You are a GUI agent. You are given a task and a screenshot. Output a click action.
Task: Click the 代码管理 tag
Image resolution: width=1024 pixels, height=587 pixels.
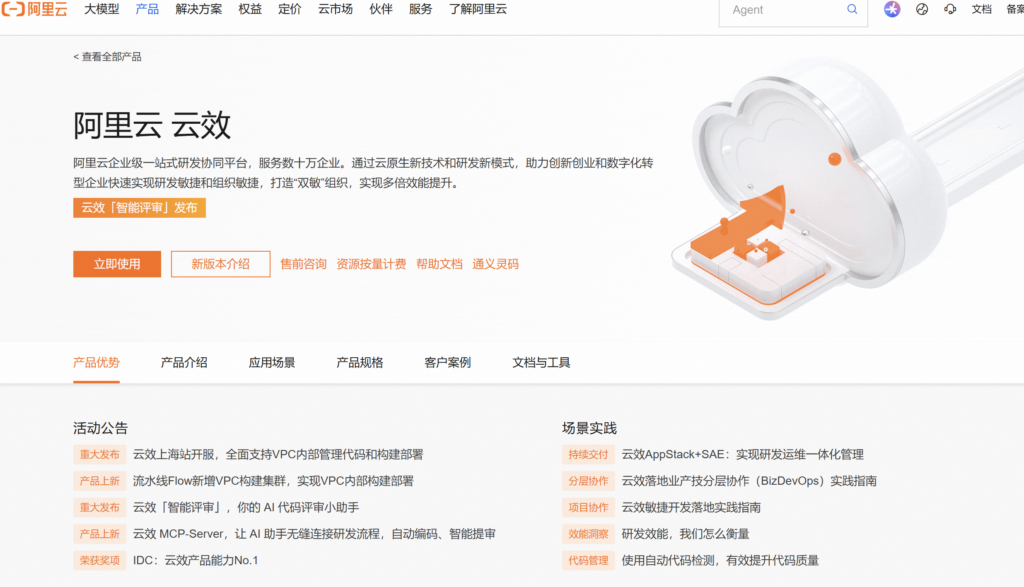pos(588,560)
